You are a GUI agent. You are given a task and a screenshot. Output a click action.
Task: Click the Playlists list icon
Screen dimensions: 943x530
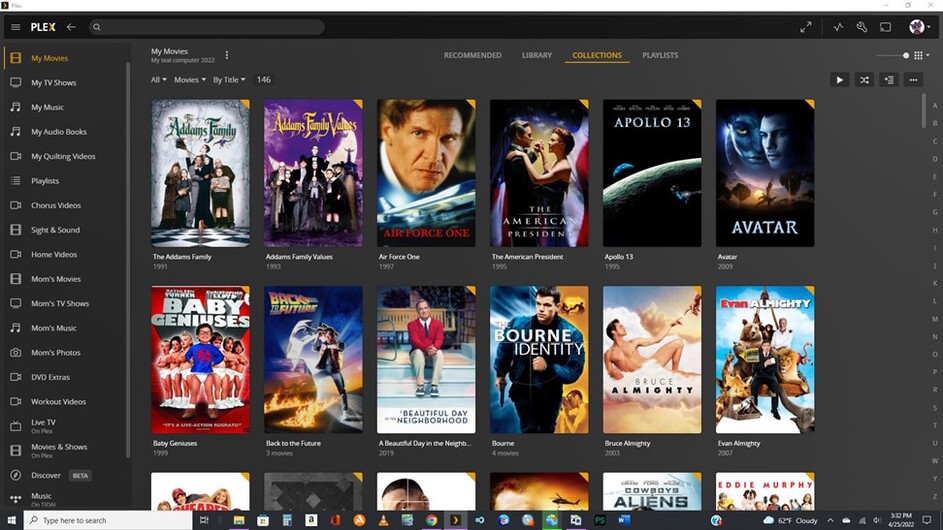(16, 180)
